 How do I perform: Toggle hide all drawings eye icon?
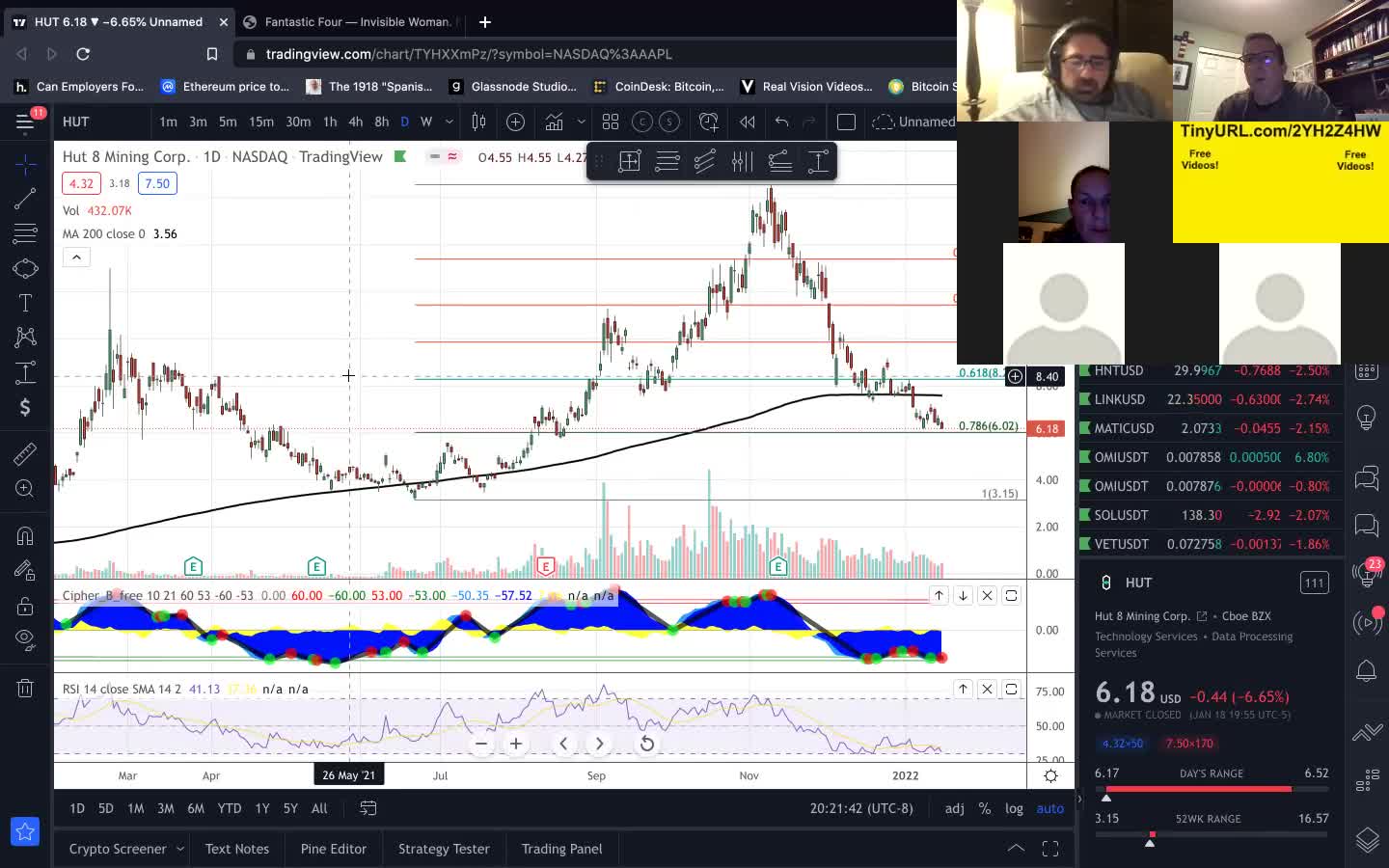[x=25, y=640]
